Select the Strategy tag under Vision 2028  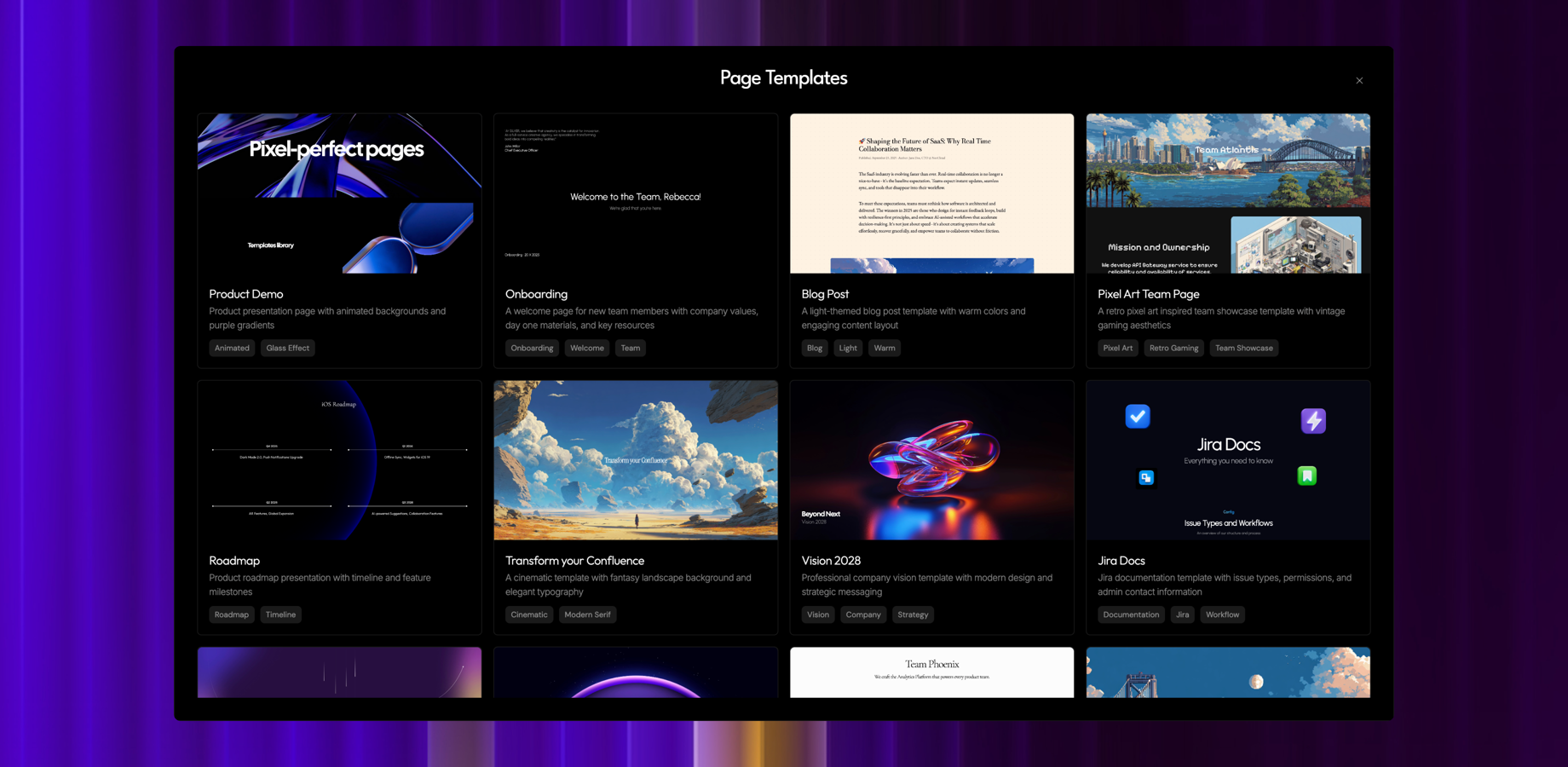[x=913, y=614]
